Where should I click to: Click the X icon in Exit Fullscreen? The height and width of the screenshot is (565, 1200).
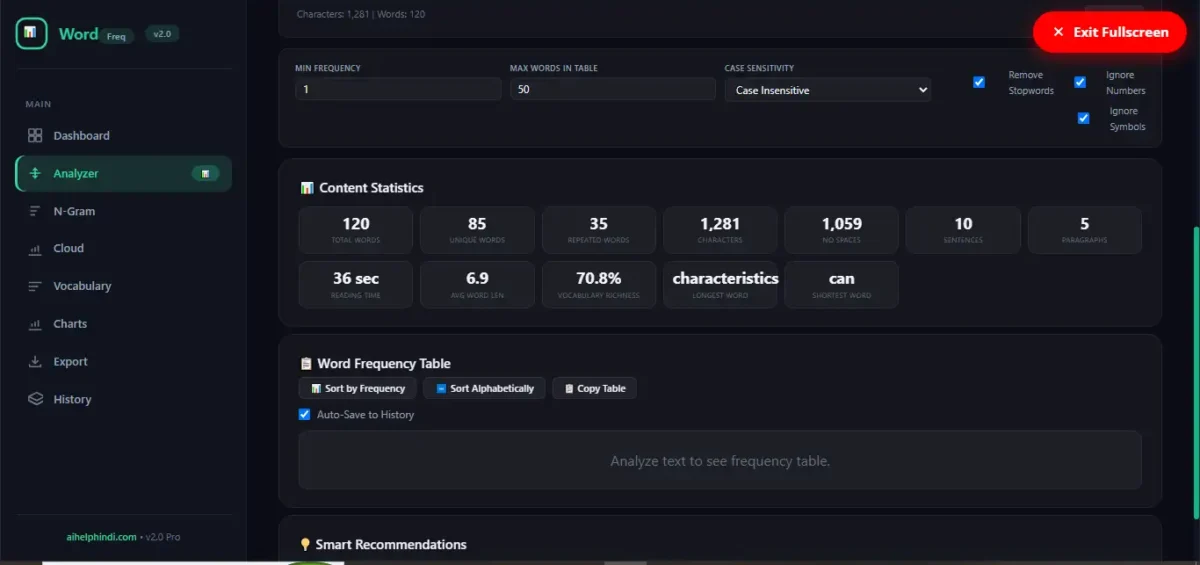click(1058, 32)
